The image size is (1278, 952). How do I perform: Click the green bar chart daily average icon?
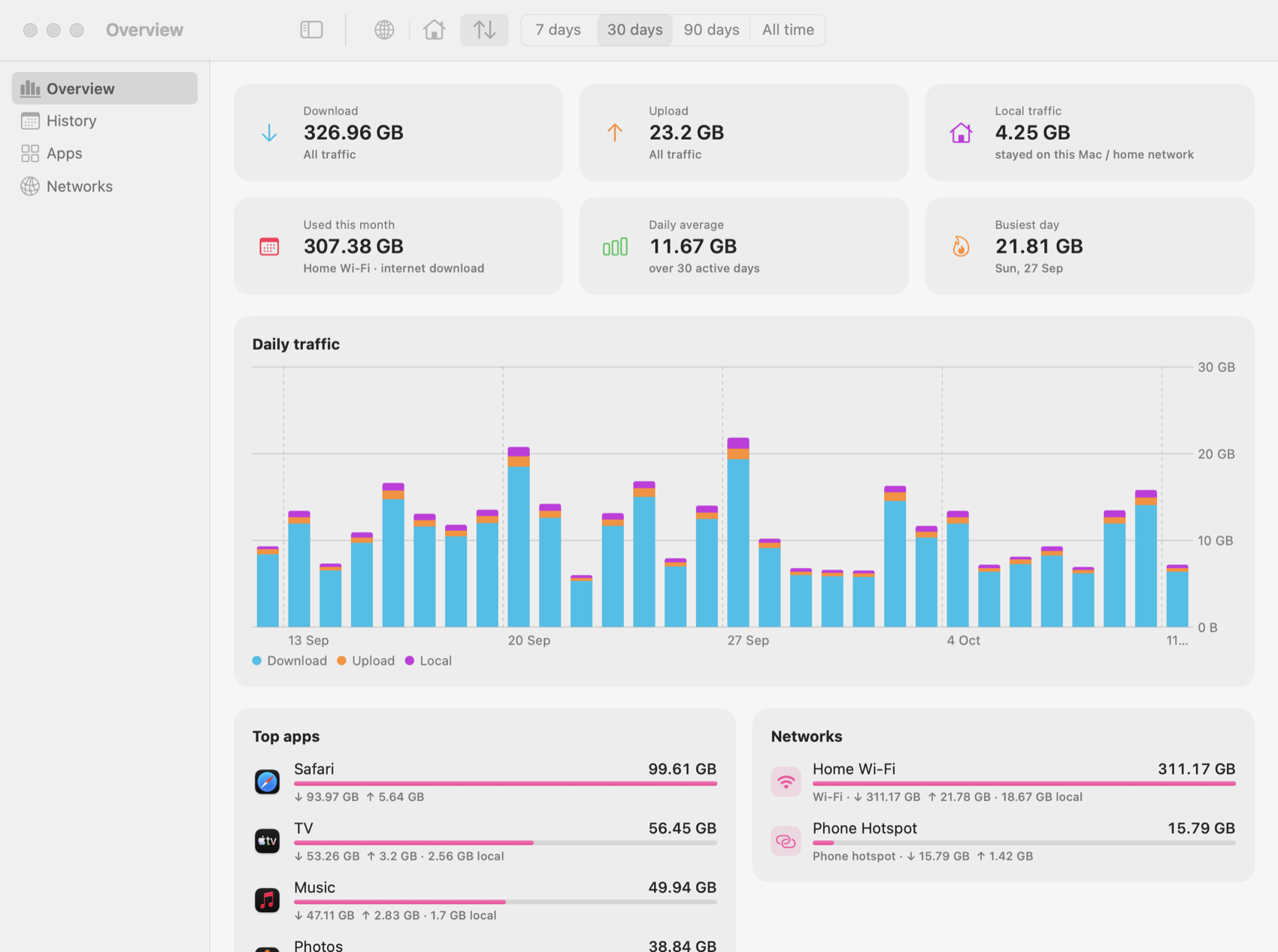[x=615, y=246]
